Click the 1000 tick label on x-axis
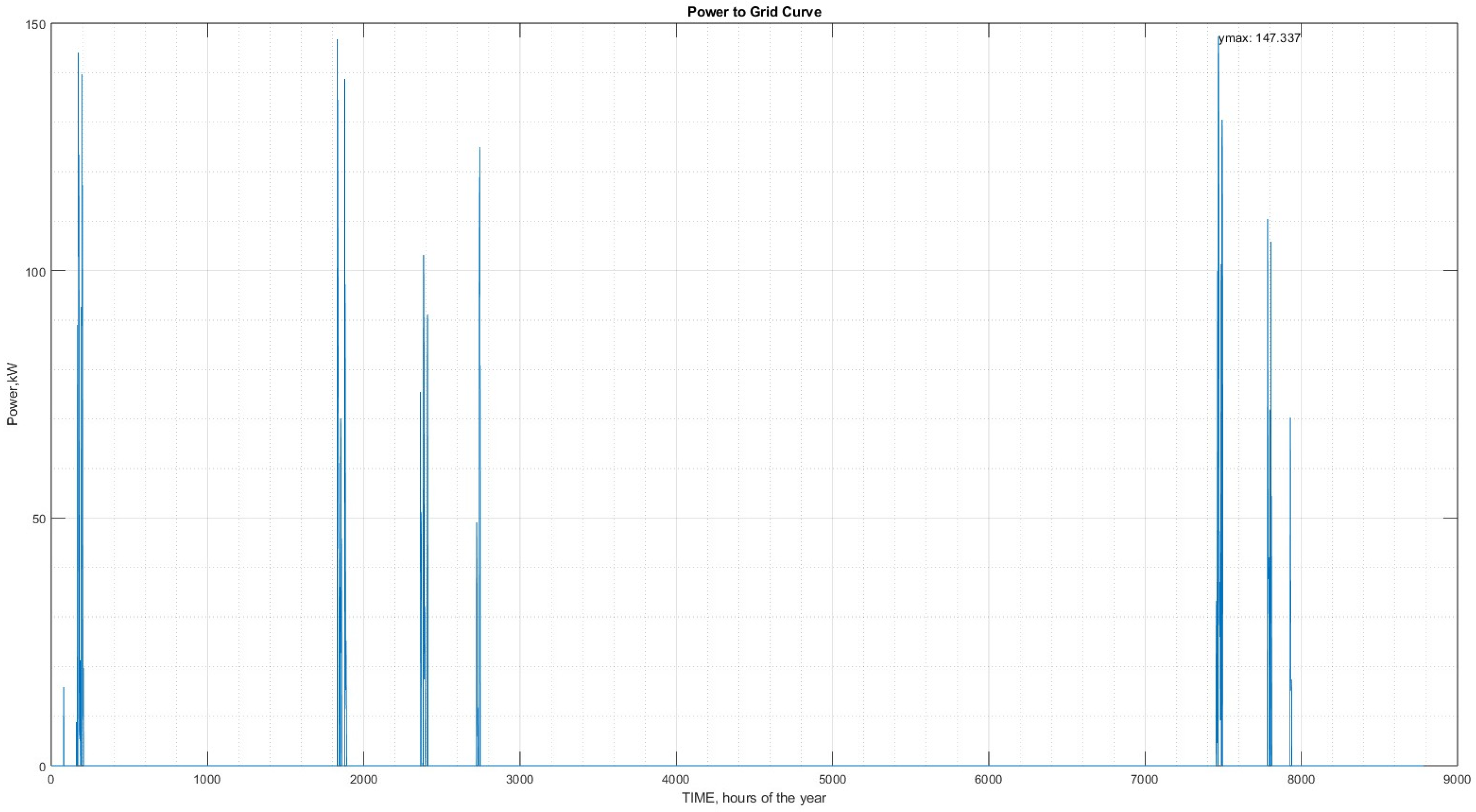The width and height of the screenshot is (1476, 812). pyautogui.click(x=207, y=779)
